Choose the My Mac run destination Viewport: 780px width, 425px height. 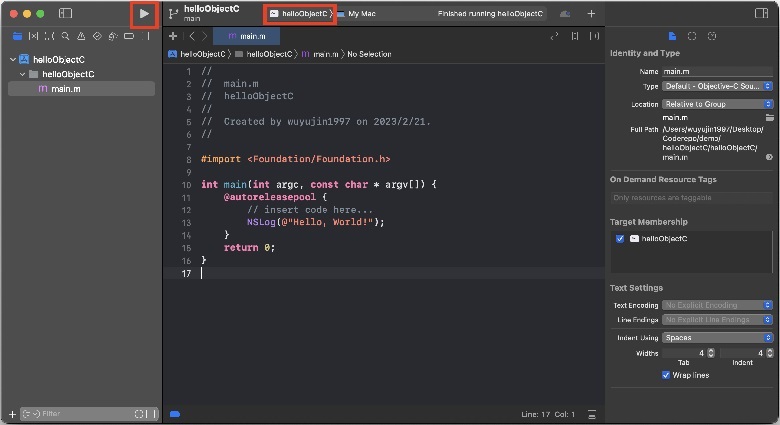click(356, 14)
